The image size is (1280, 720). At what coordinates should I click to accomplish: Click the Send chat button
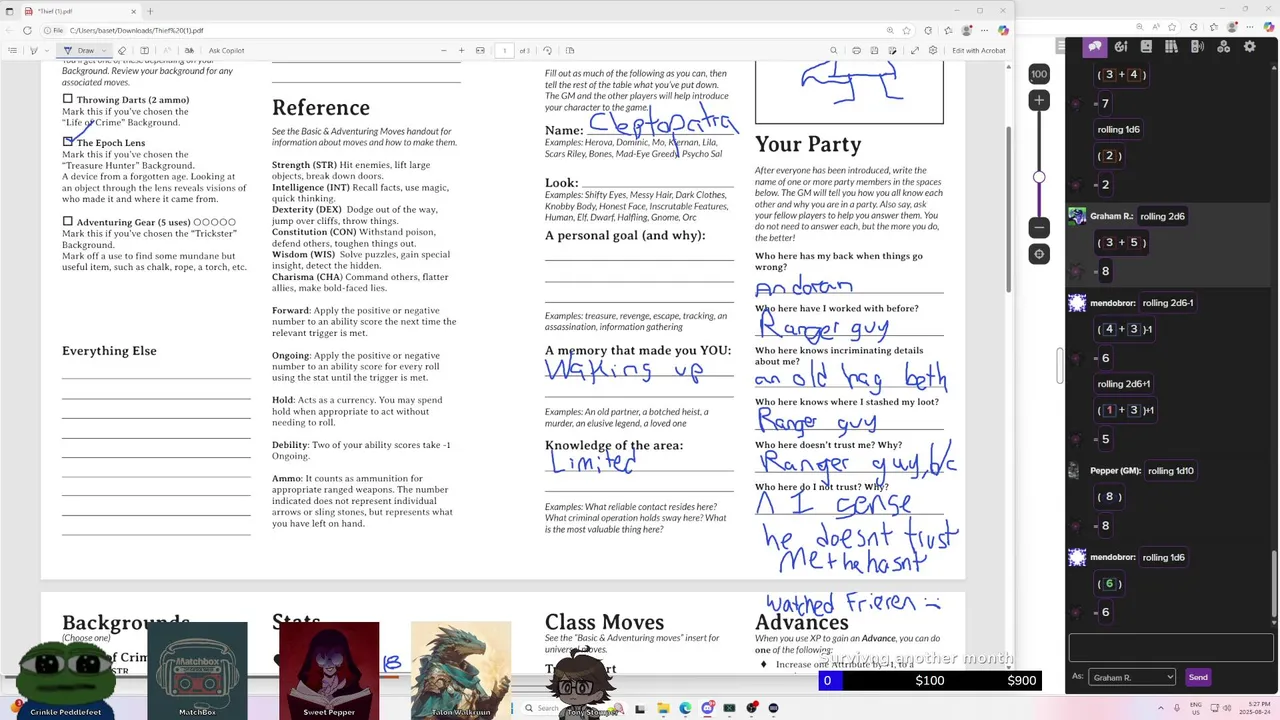coord(1198,677)
